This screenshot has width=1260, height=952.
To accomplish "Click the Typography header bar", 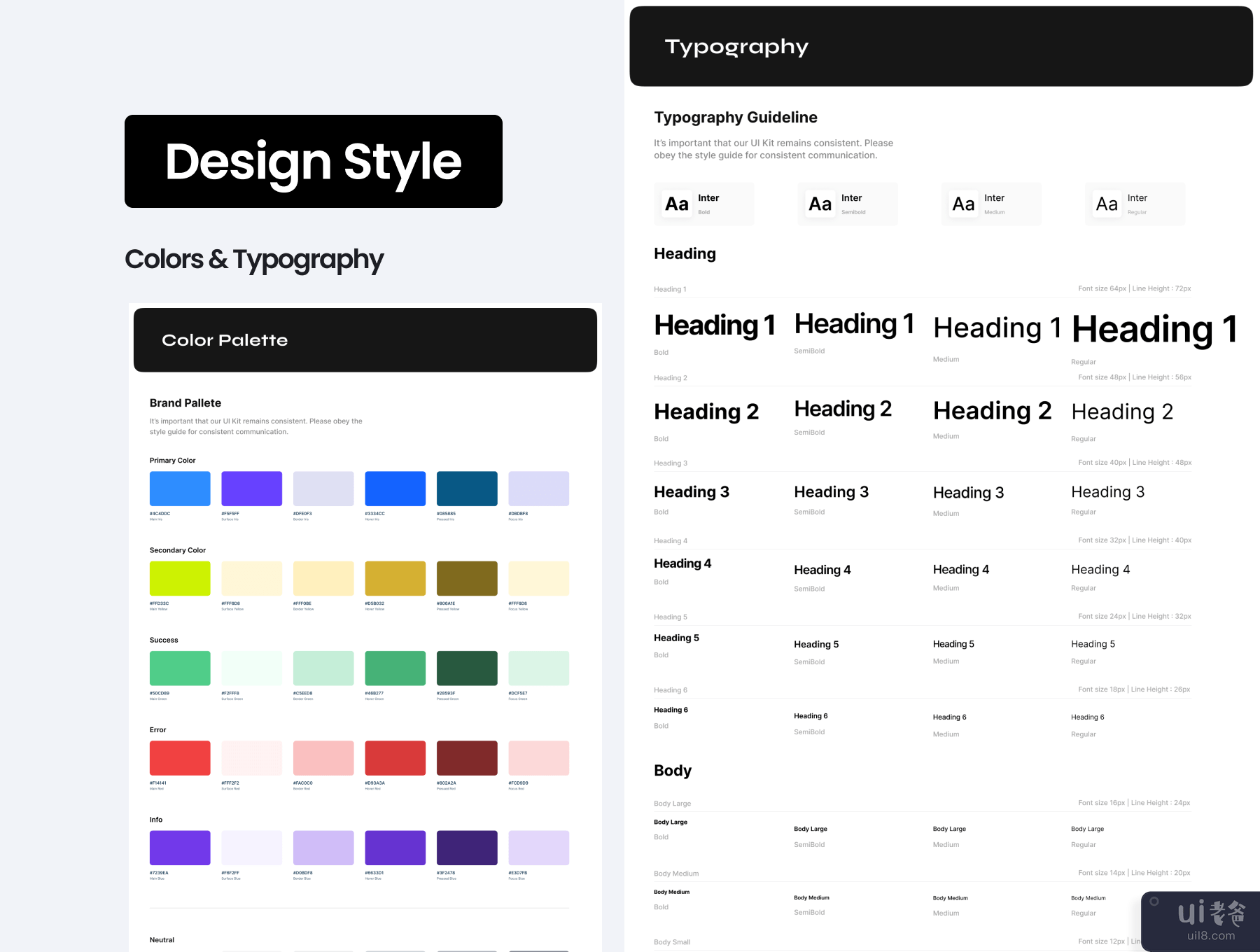I will (941, 47).
